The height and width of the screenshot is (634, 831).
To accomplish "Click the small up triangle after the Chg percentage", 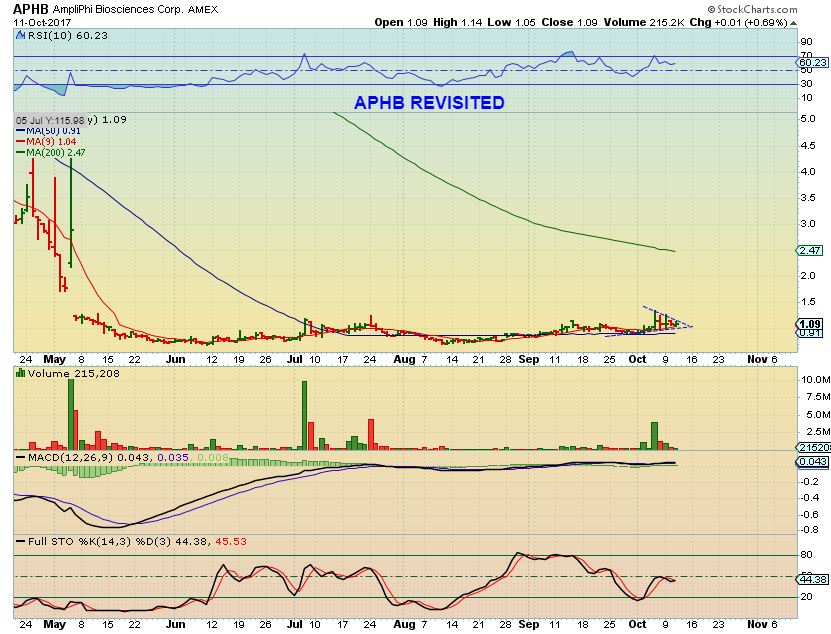I will coord(793,23).
